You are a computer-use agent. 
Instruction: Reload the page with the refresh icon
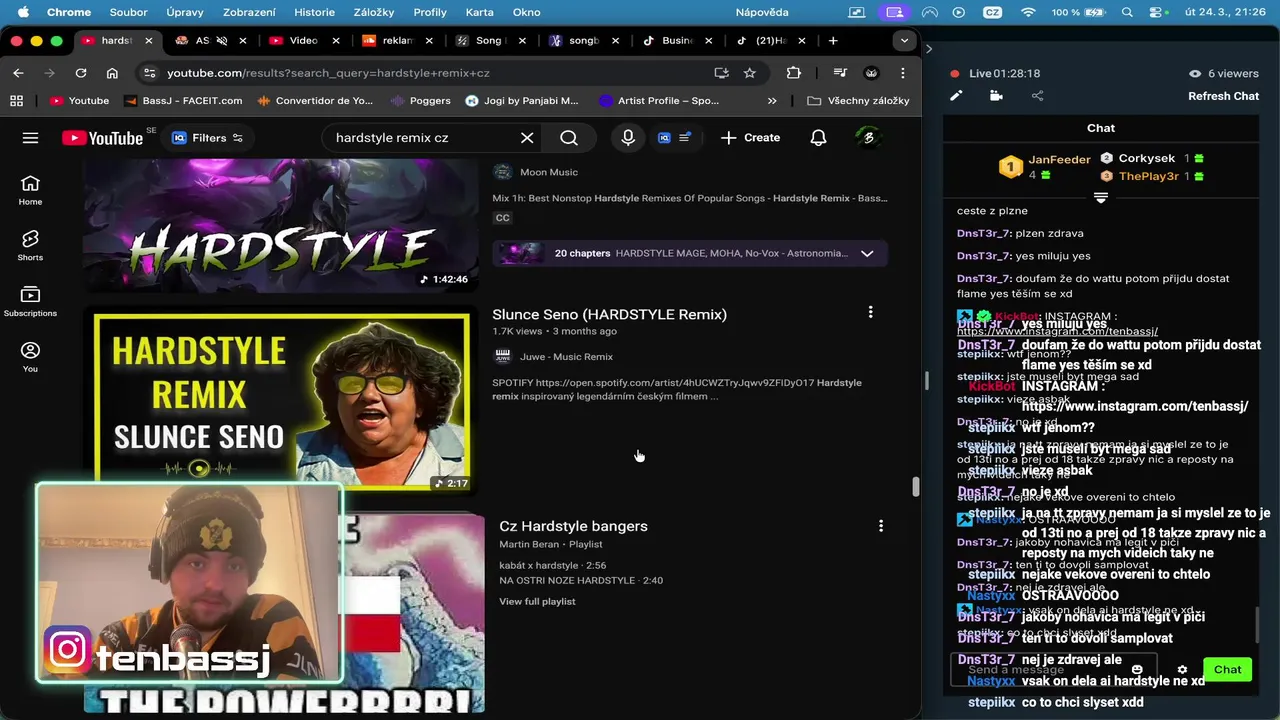pyautogui.click(x=81, y=73)
